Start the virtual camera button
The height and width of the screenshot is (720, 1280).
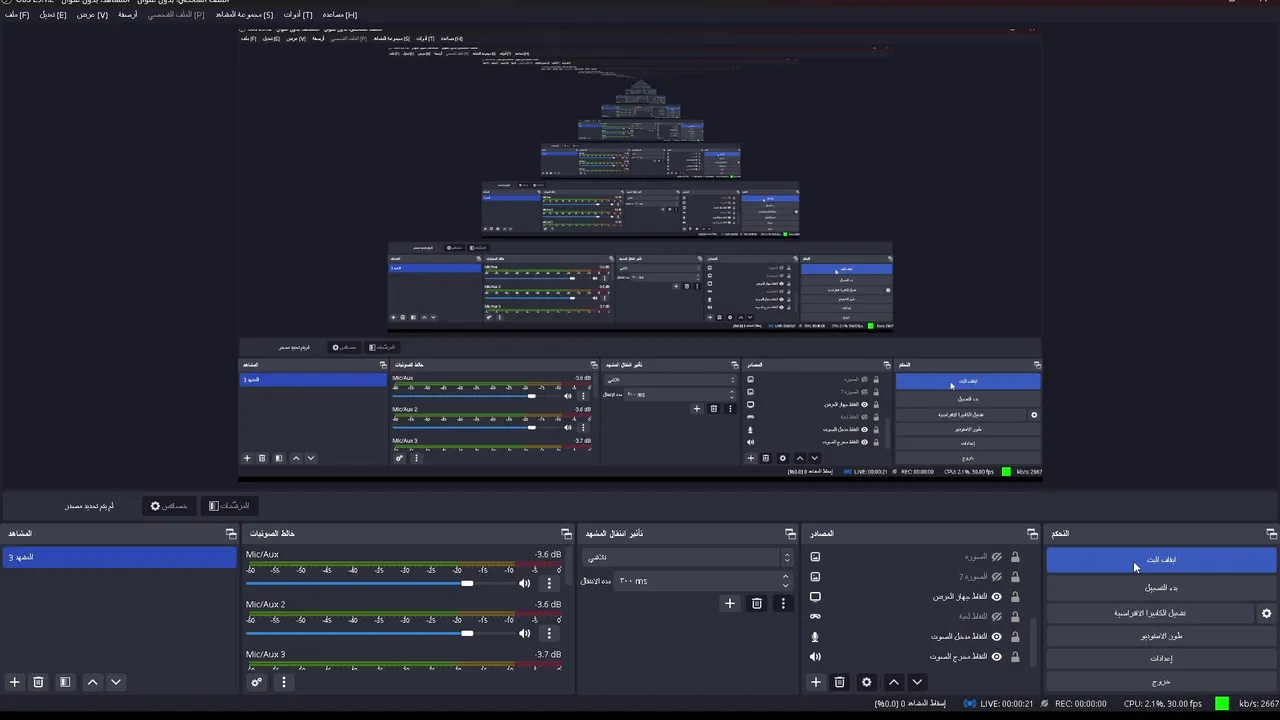click(1150, 613)
